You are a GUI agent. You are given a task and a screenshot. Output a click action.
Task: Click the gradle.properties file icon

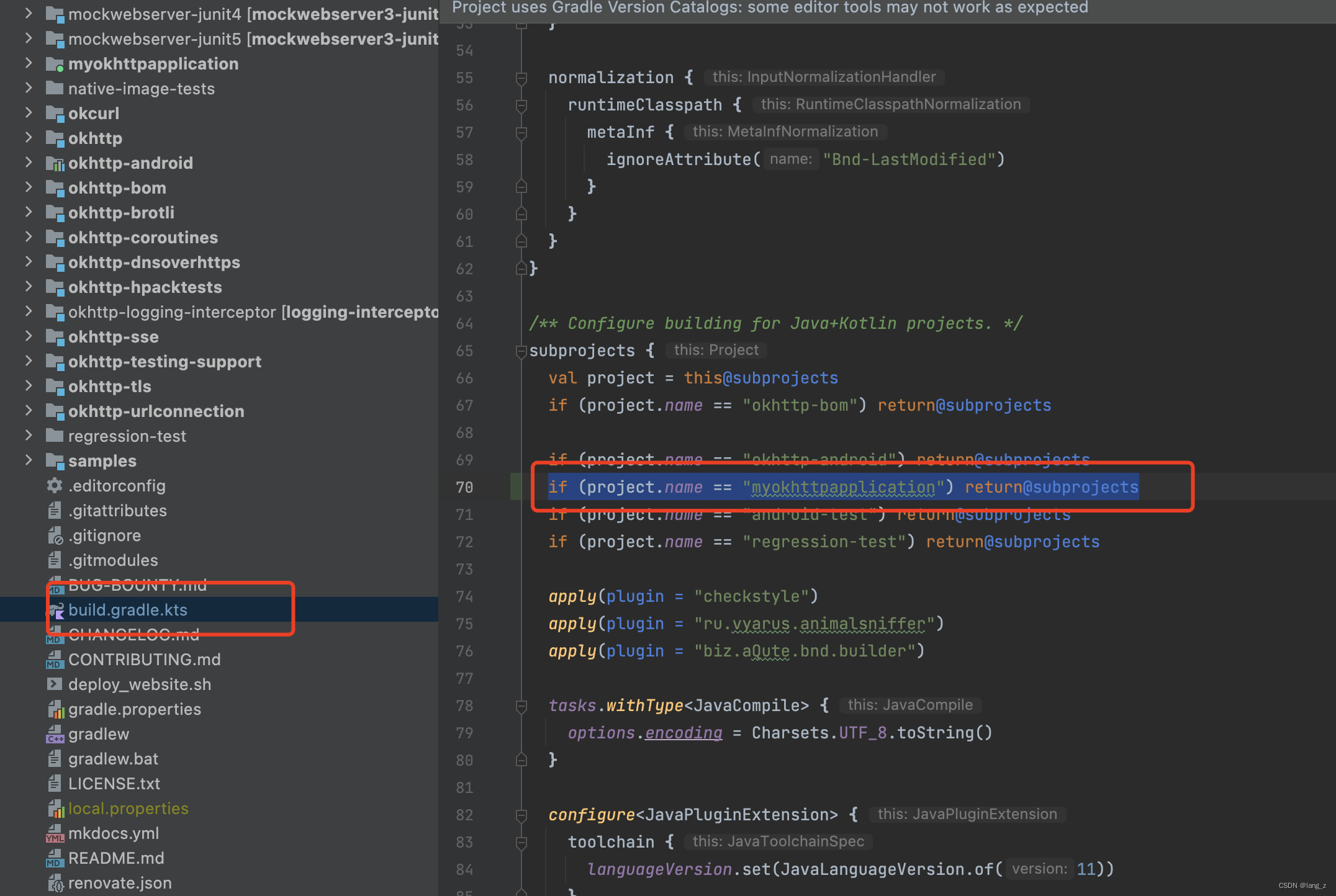click(x=56, y=709)
